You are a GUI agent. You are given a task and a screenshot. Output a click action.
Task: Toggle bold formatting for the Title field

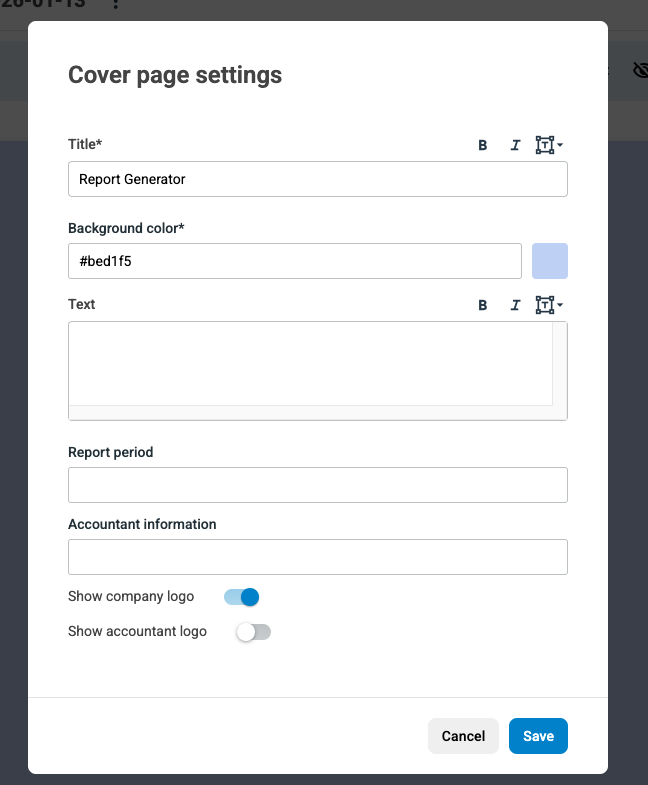click(x=483, y=145)
